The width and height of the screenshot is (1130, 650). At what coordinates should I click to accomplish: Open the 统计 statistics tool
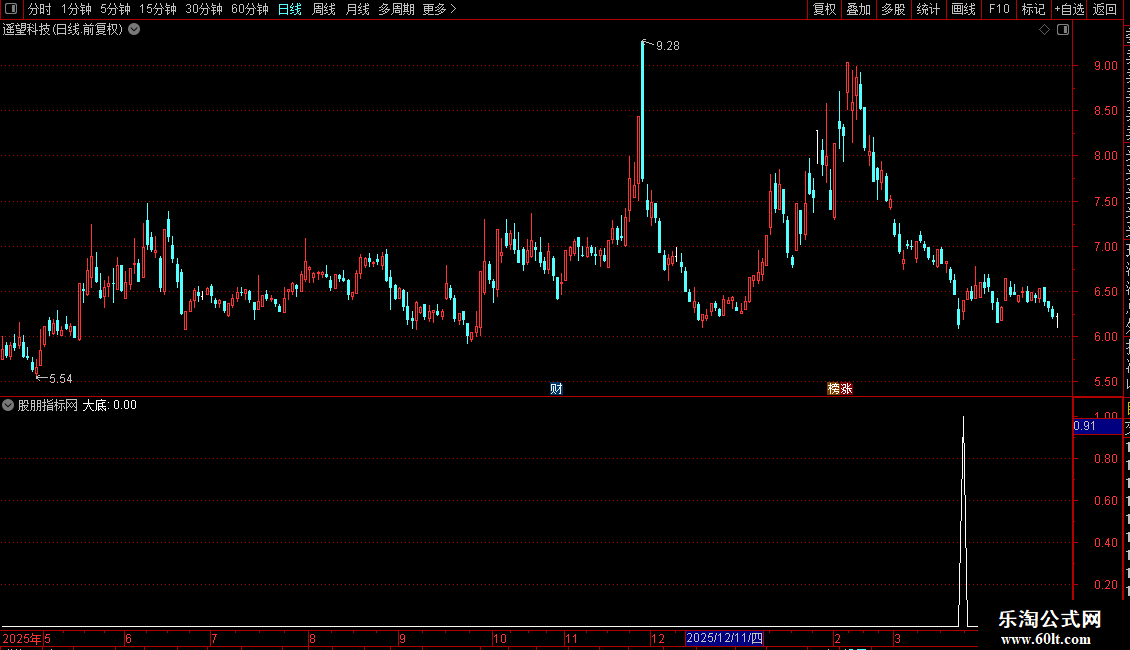coord(928,9)
